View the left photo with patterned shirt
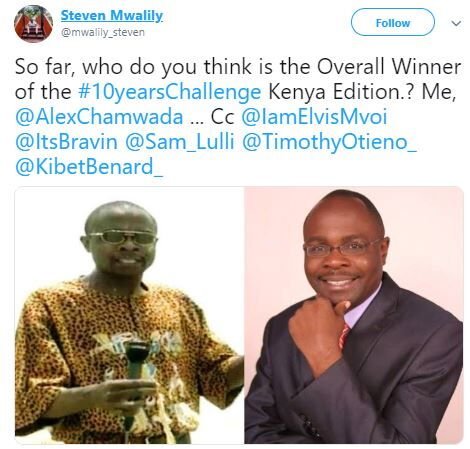 point(129,315)
